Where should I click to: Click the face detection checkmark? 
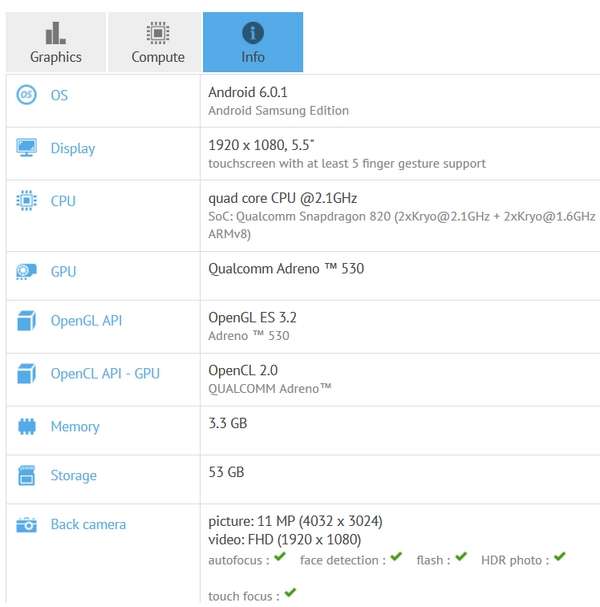click(x=396, y=557)
